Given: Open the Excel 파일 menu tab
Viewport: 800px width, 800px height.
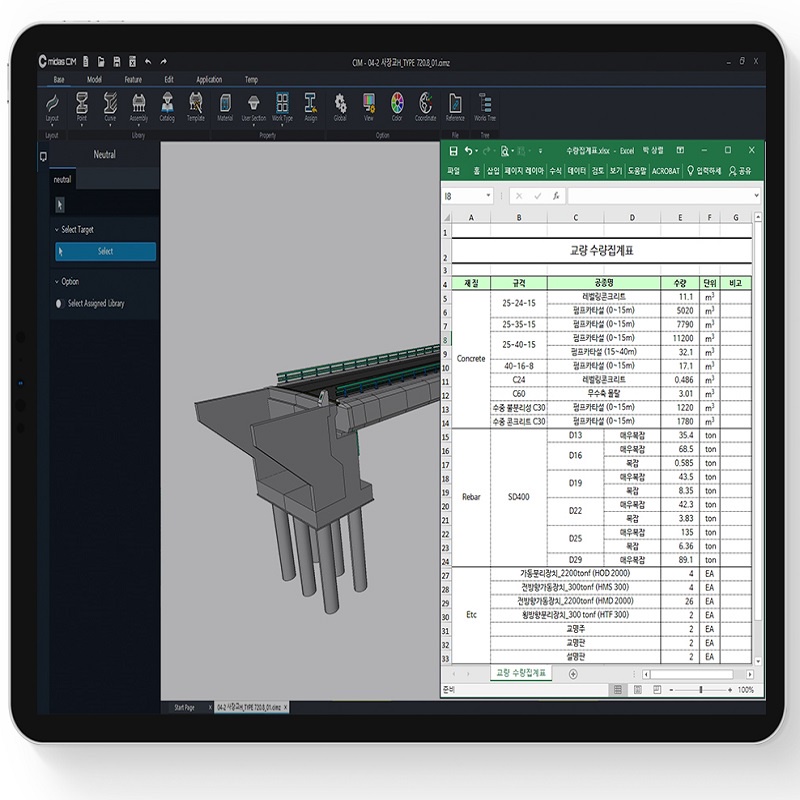Looking at the screenshot, I should (x=453, y=171).
